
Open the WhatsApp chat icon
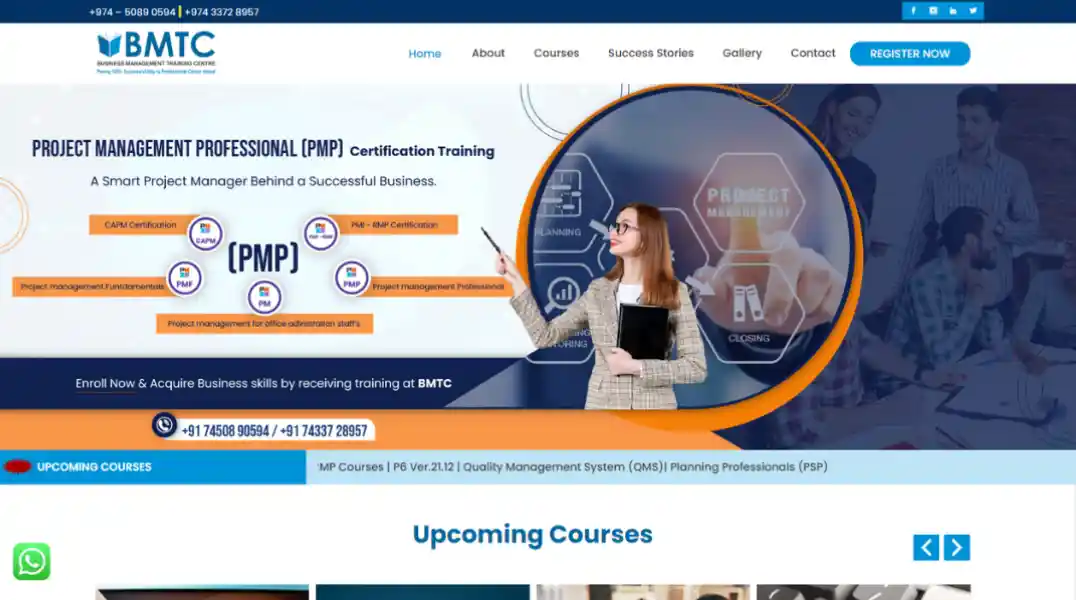(32, 562)
